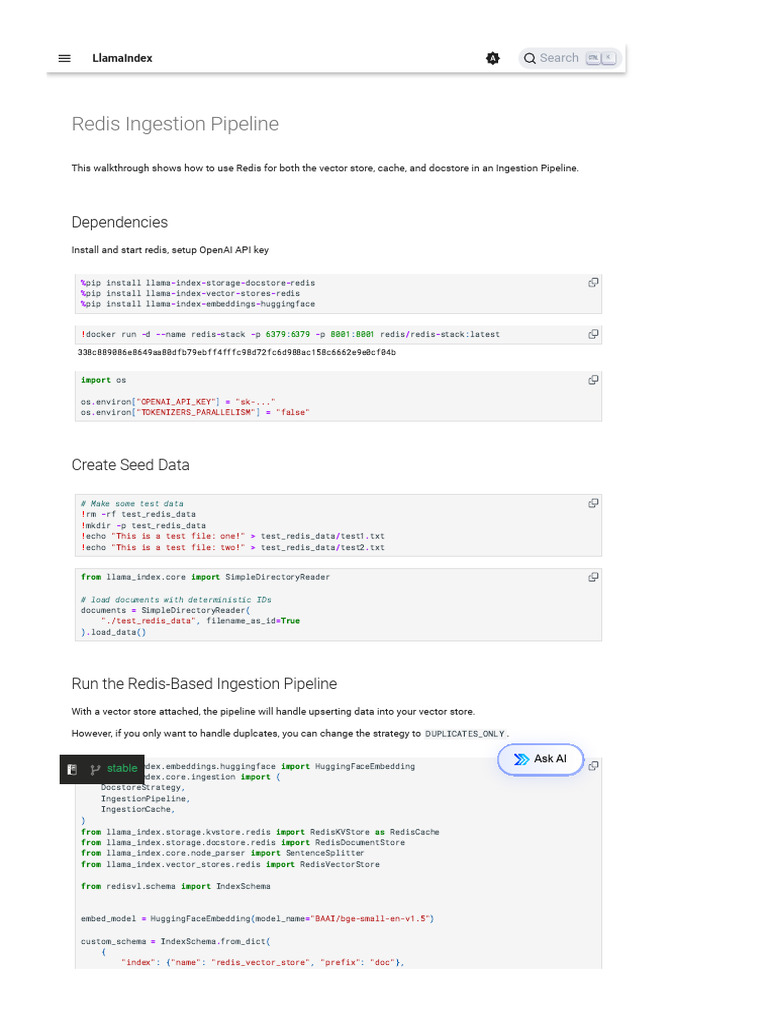
Task: Click the Create Seed Data heading
Action: (x=131, y=465)
